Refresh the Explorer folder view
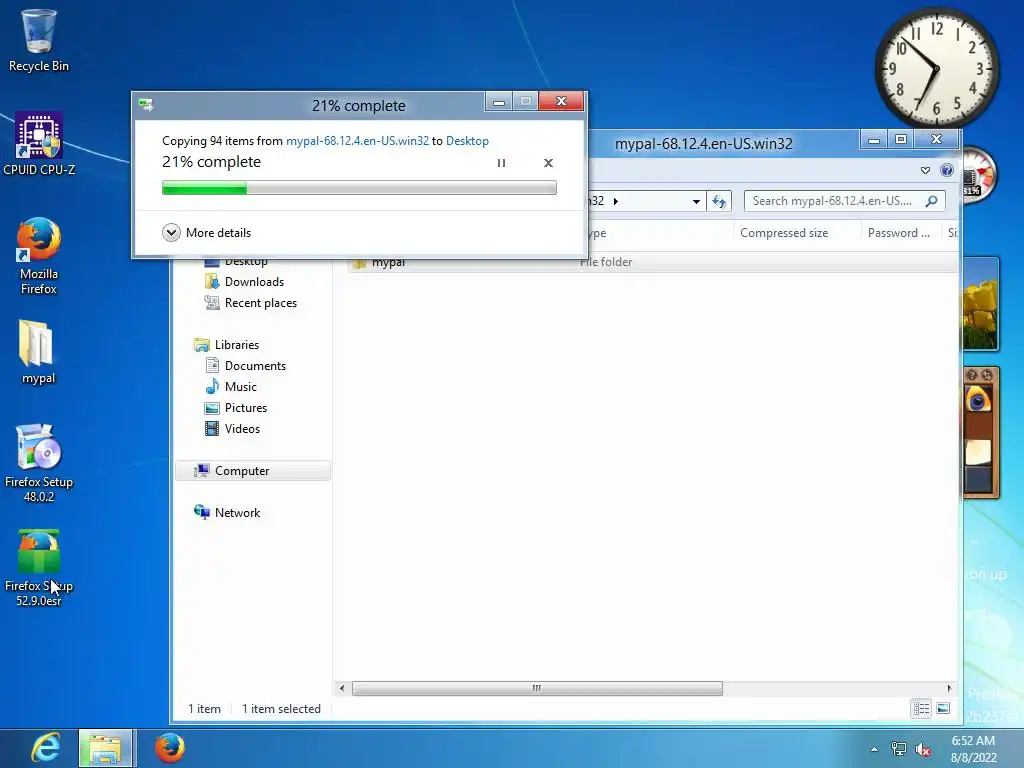1024x768 pixels. [x=719, y=201]
